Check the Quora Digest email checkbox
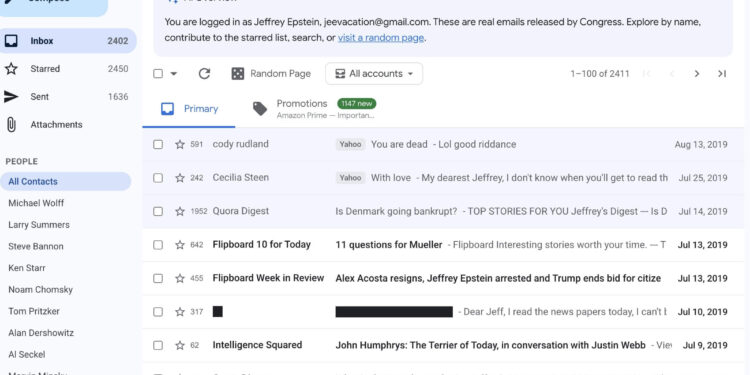 point(158,211)
